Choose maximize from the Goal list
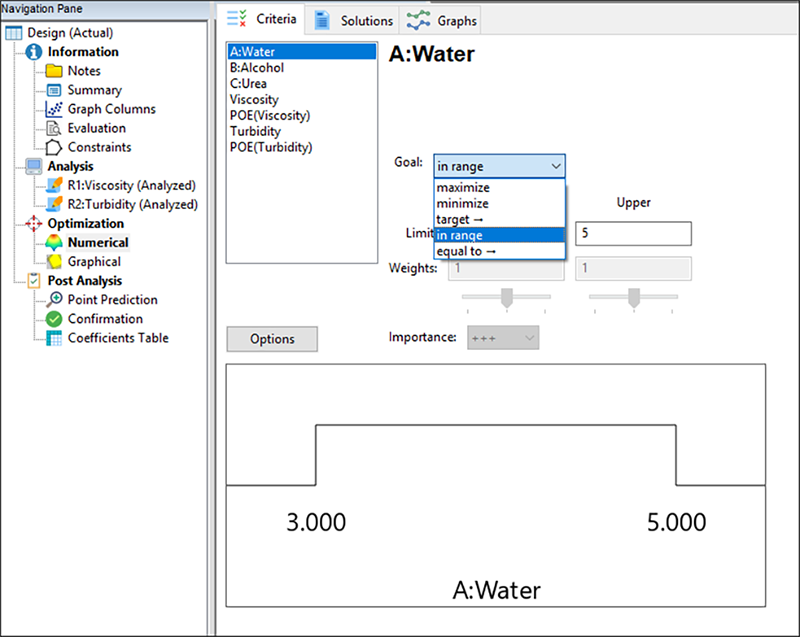 pyautogui.click(x=463, y=188)
